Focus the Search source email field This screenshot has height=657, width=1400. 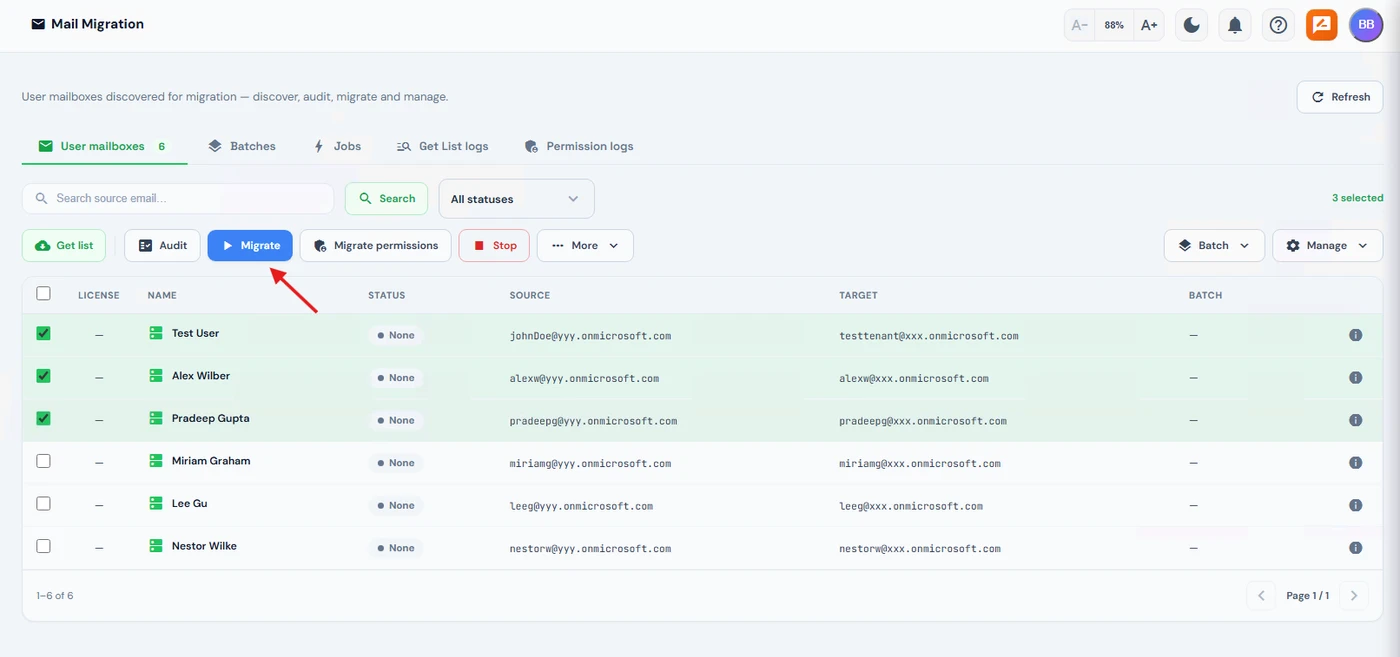pyautogui.click(x=178, y=199)
